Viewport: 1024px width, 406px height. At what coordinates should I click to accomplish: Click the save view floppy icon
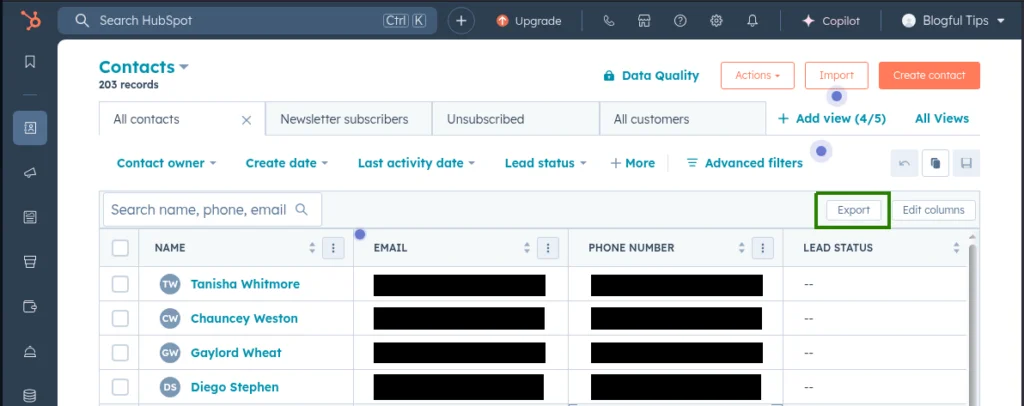[967, 163]
